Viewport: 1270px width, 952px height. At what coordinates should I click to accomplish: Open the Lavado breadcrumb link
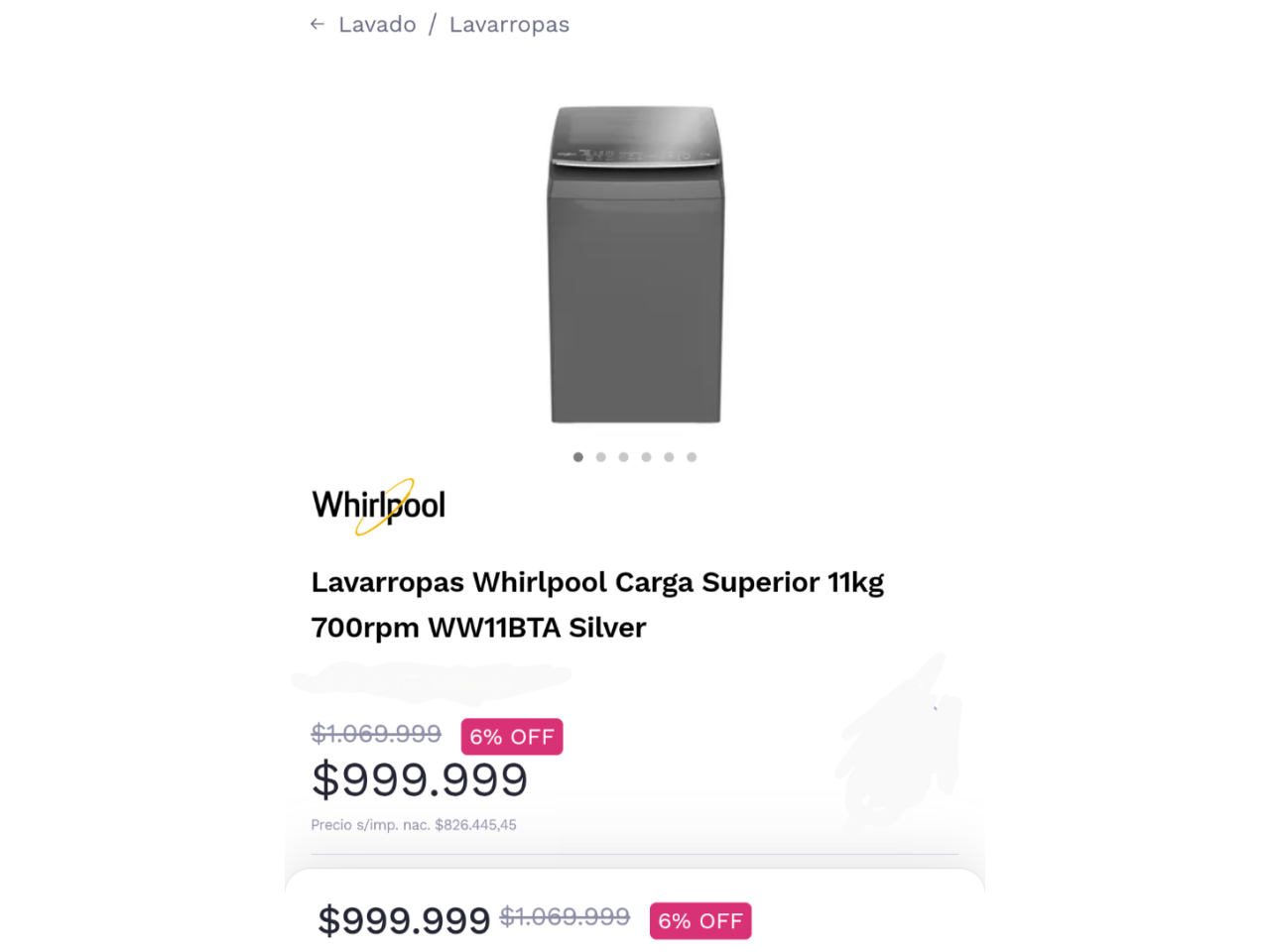click(377, 25)
